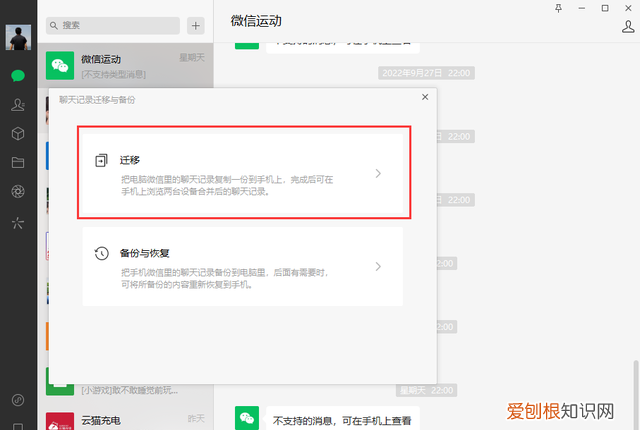Maximize the WeChat window
This screenshot has height=430, width=640.
[605, 8]
